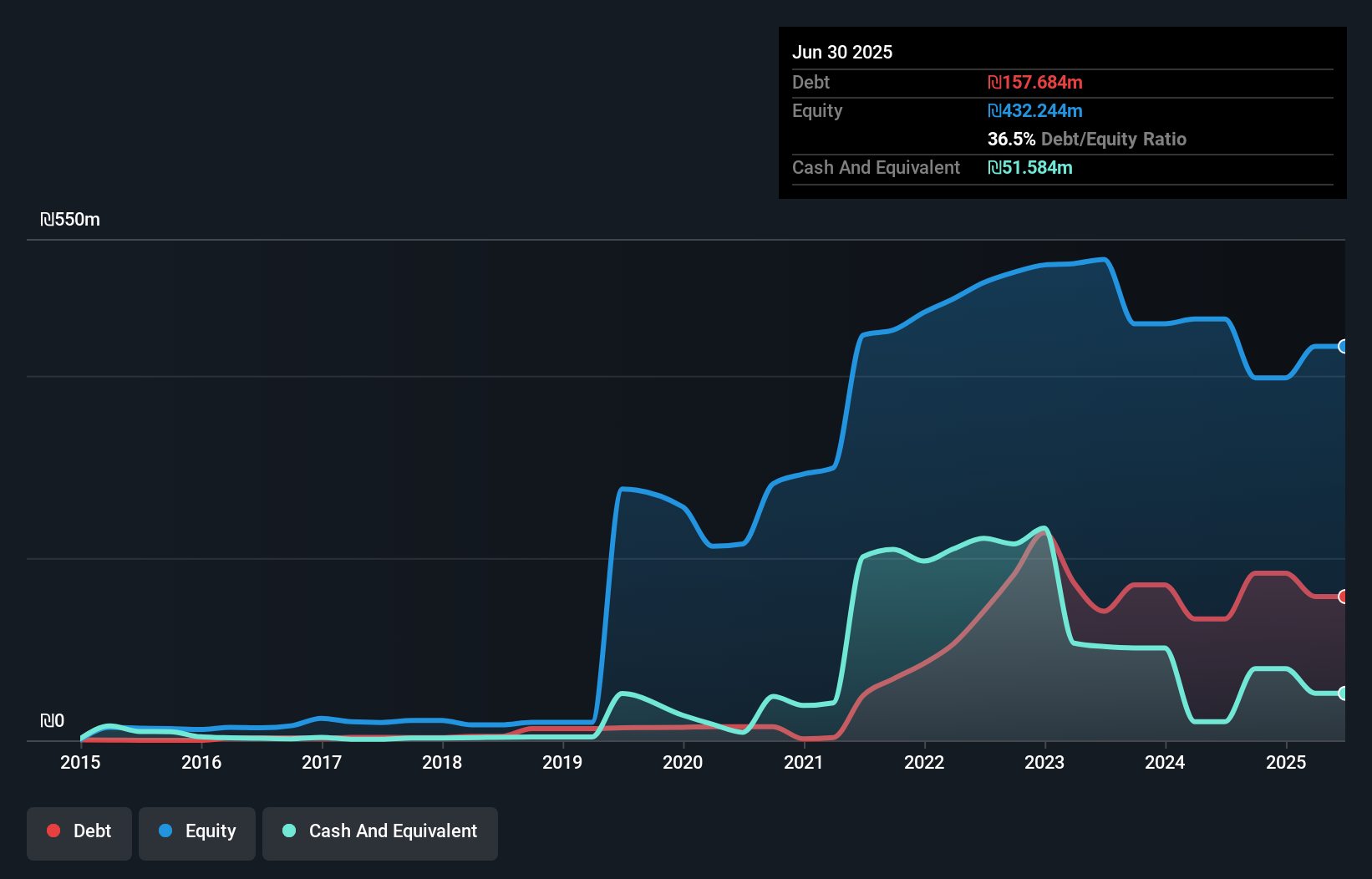Select the 2015 year label on x-axis

click(79, 762)
